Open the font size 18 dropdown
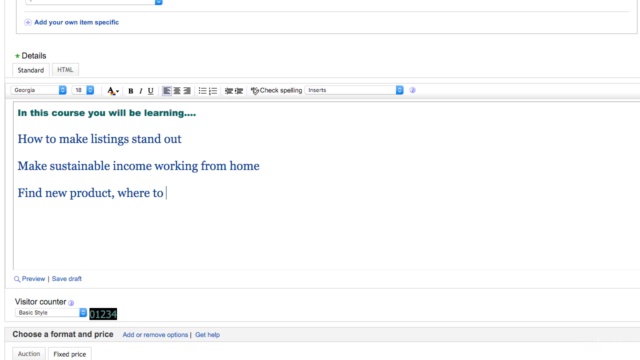 coord(83,90)
